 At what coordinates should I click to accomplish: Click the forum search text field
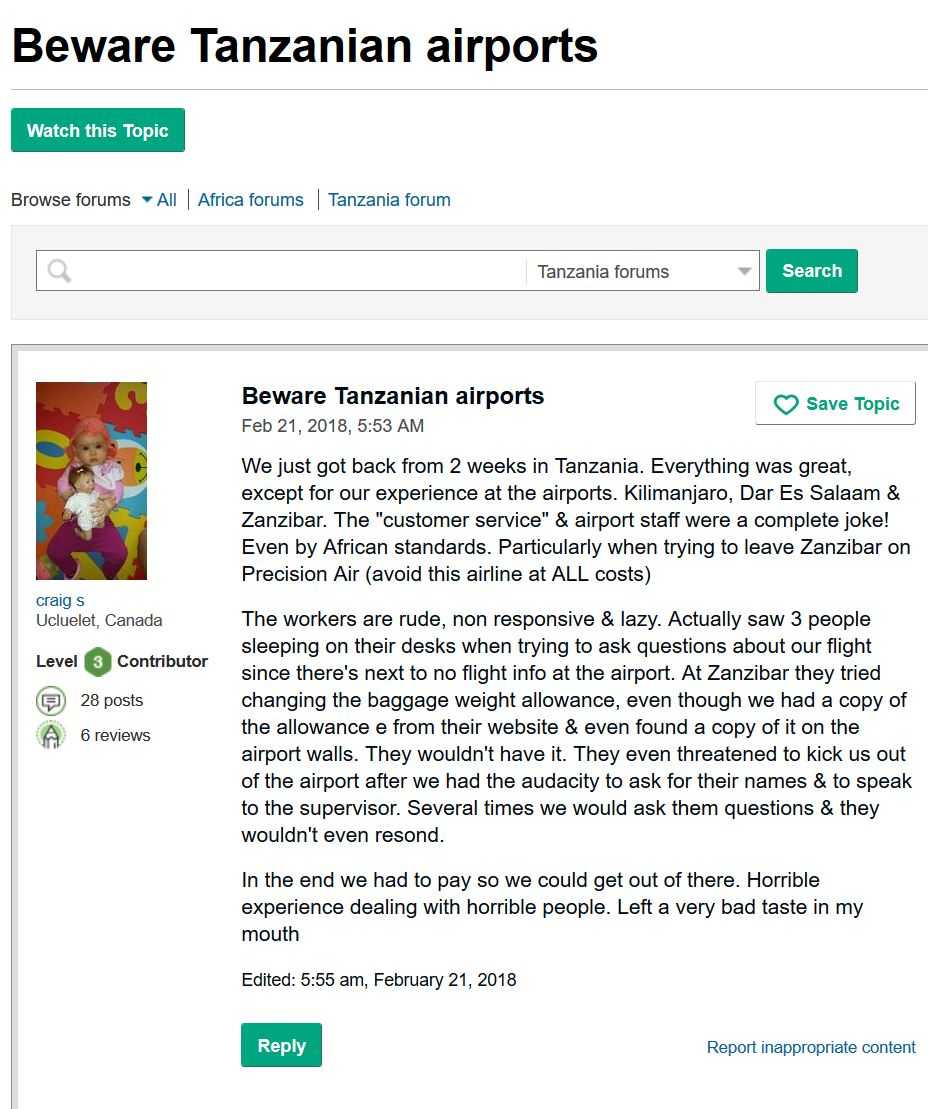[x=300, y=271]
